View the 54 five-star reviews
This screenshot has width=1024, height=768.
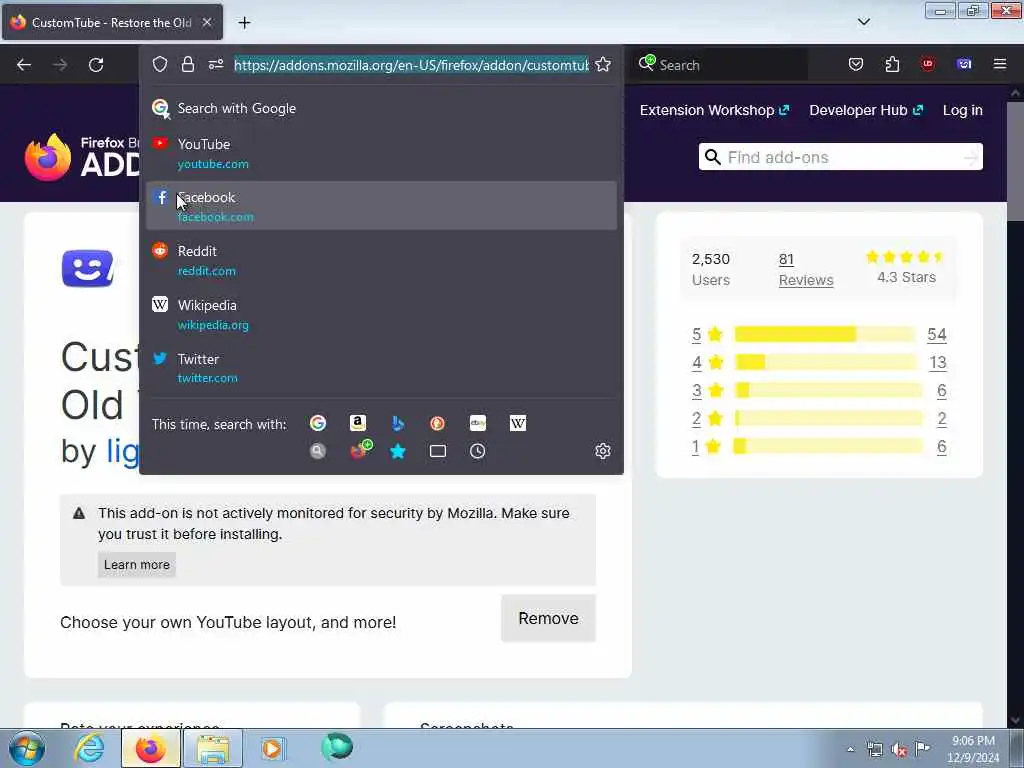[936, 334]
